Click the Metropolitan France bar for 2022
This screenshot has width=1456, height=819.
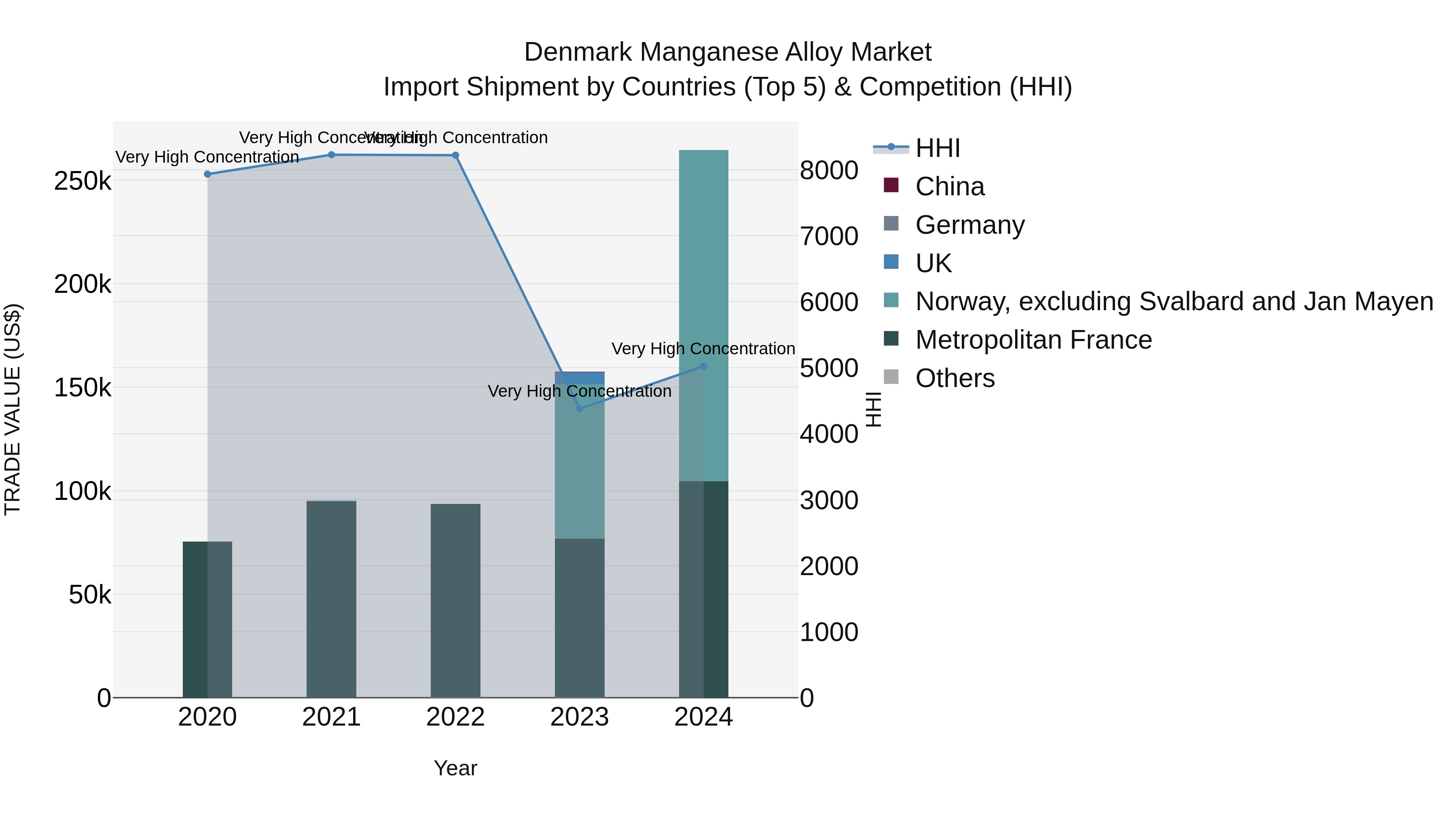coord(455,601)
